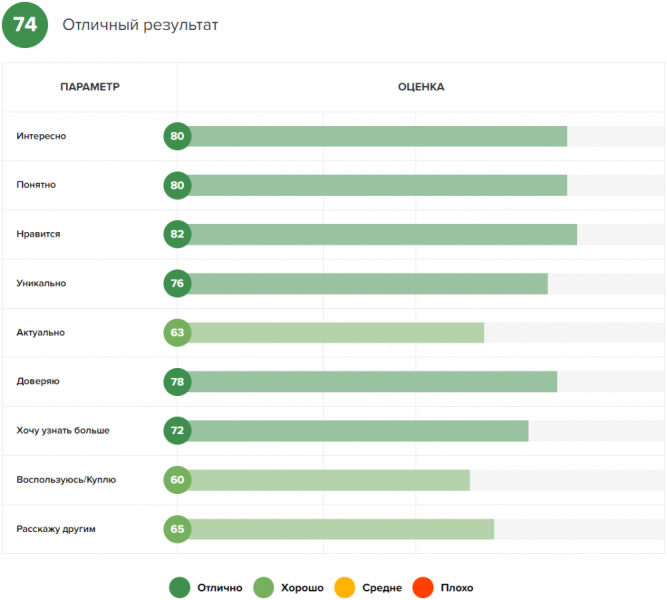Click the 76 score circle for Уникально
667x600 pixels.
178,283
